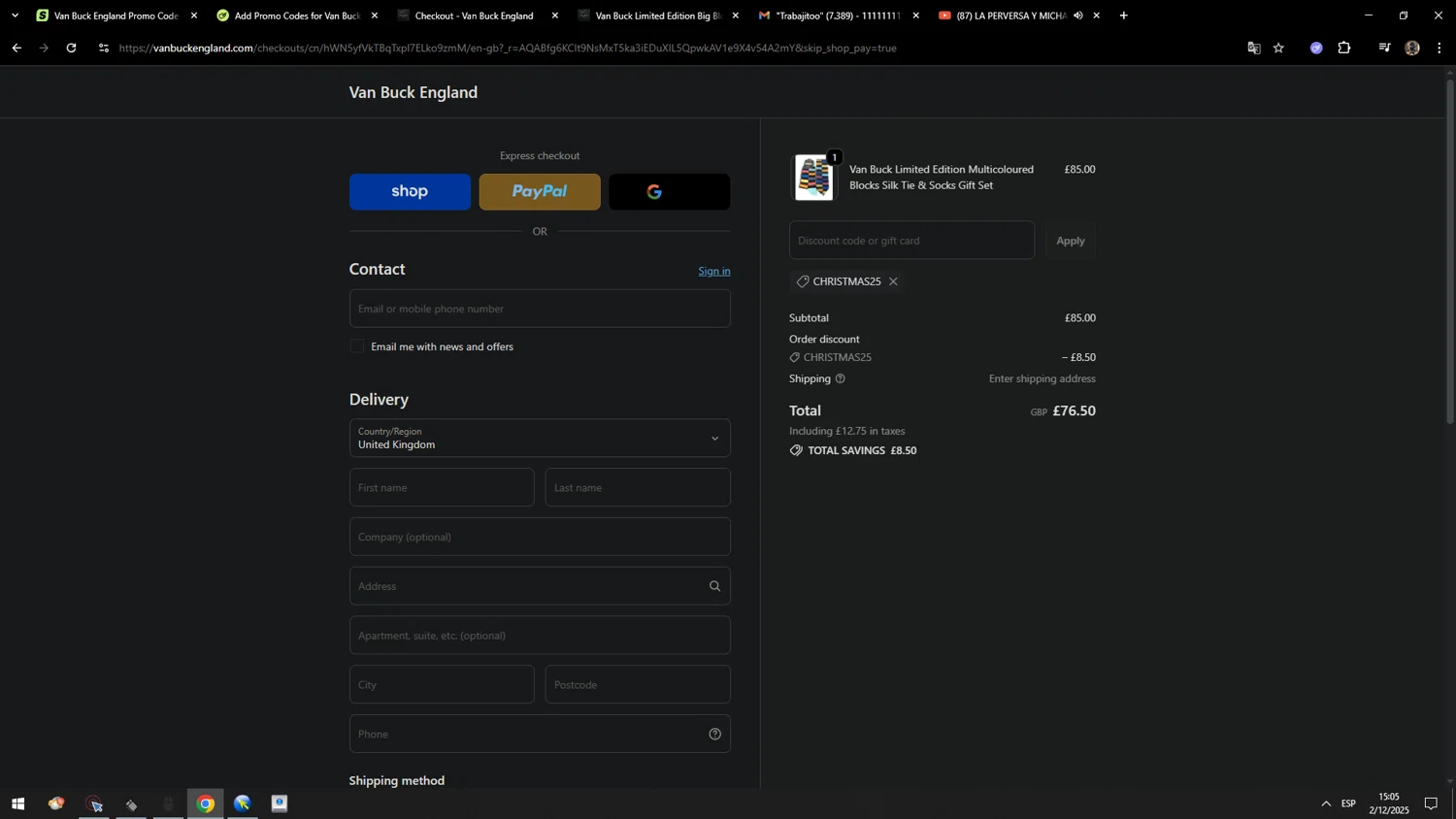This screenshot has width=1456, height=819.
Task: Click the page vertical scrollbar
Action: coord(1450,252)
